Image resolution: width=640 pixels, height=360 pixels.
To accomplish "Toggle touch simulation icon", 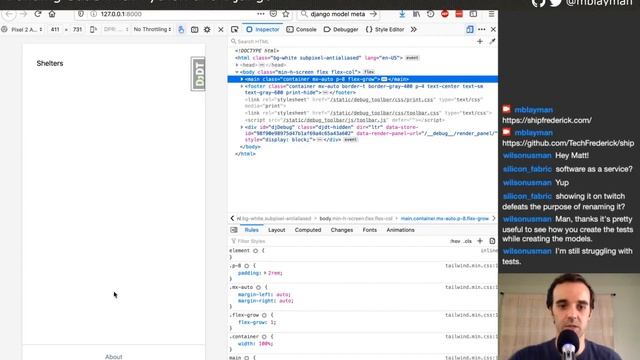I will (x=181, y=29).
